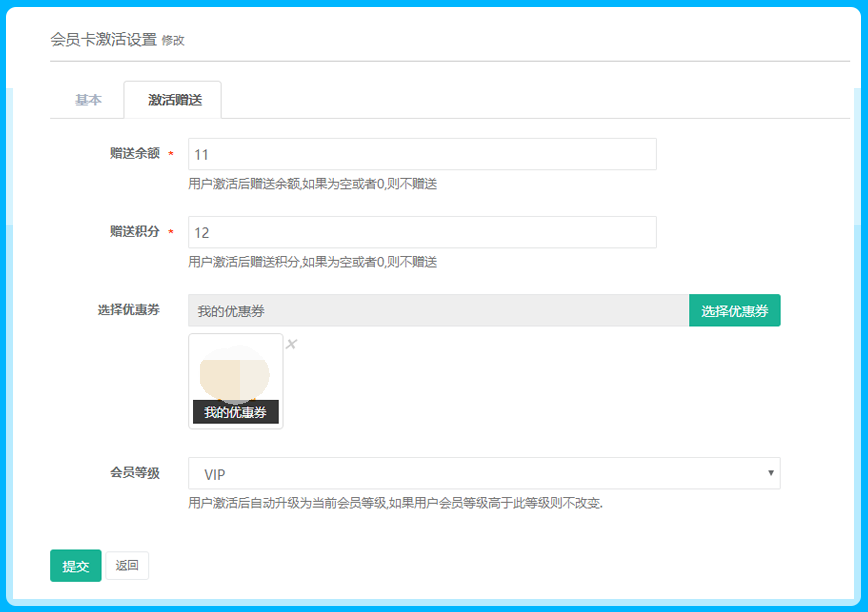This screenshot has width=868, height=612.
Task: Click the 选择优惠券 green button
Action: coord(735,310)
